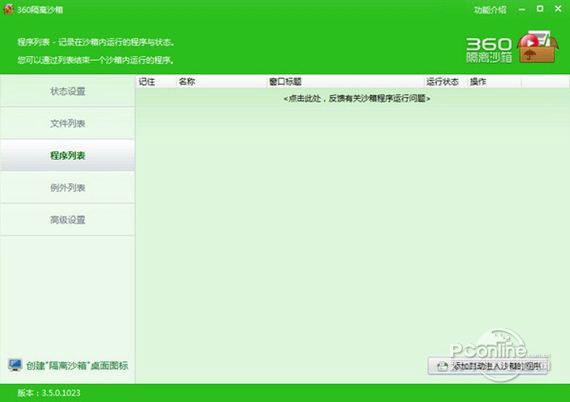The width and height of the screenshot is (570, 402).
Task: Maximize the 360隔离沙箱 window
Action: 540,9
